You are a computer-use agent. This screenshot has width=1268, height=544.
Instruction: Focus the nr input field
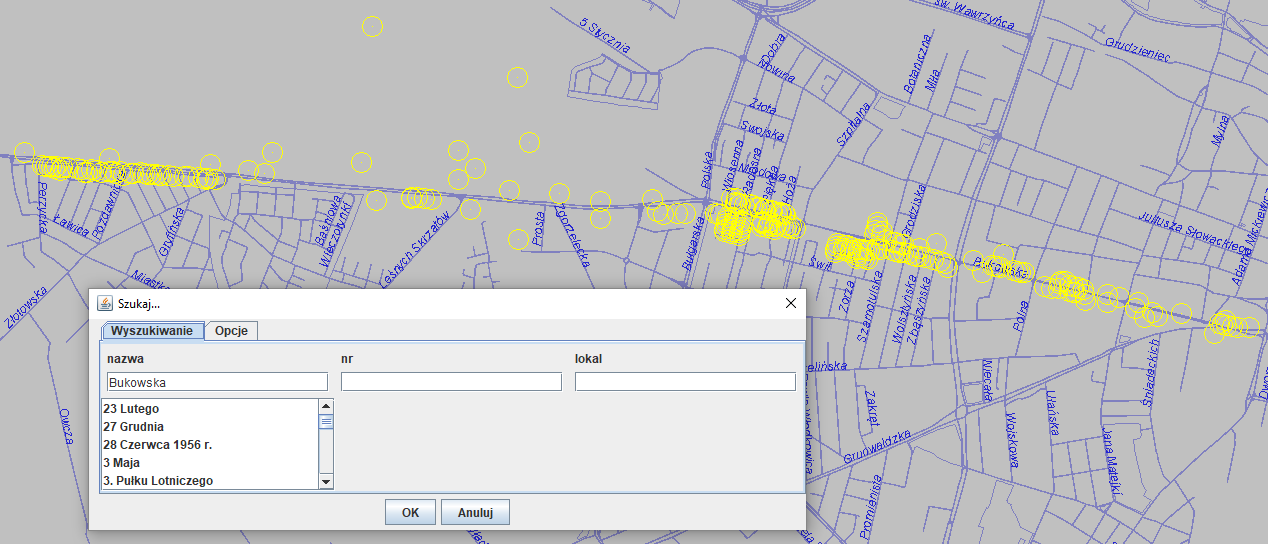[x=451, y=382]
